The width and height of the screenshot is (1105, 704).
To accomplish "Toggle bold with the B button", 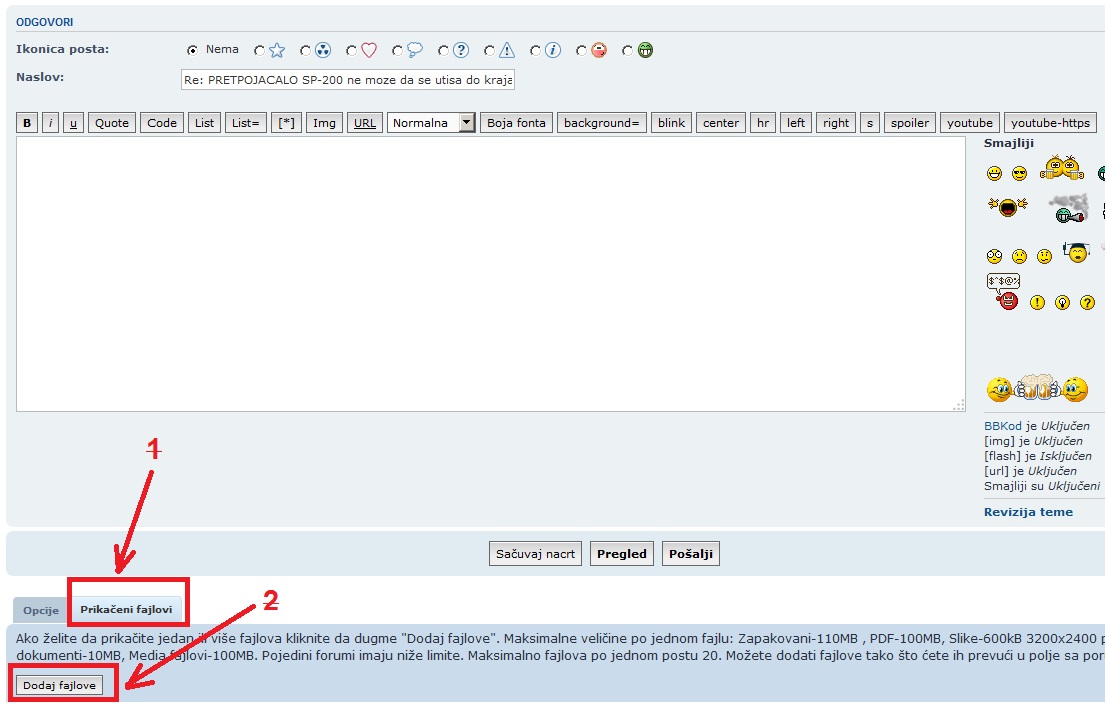I will 27,123.
